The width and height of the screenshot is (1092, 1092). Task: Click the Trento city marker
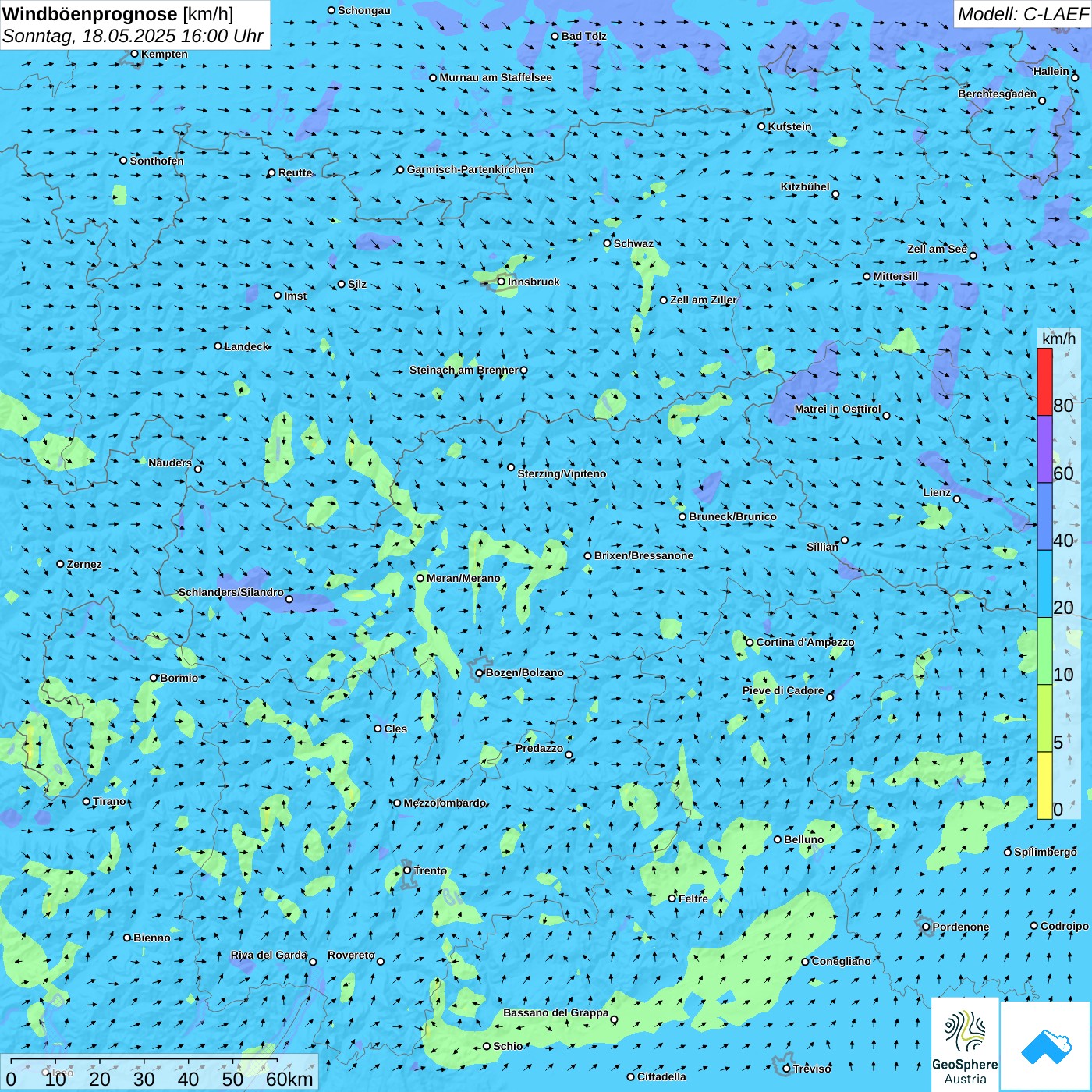tap(407, 870)
